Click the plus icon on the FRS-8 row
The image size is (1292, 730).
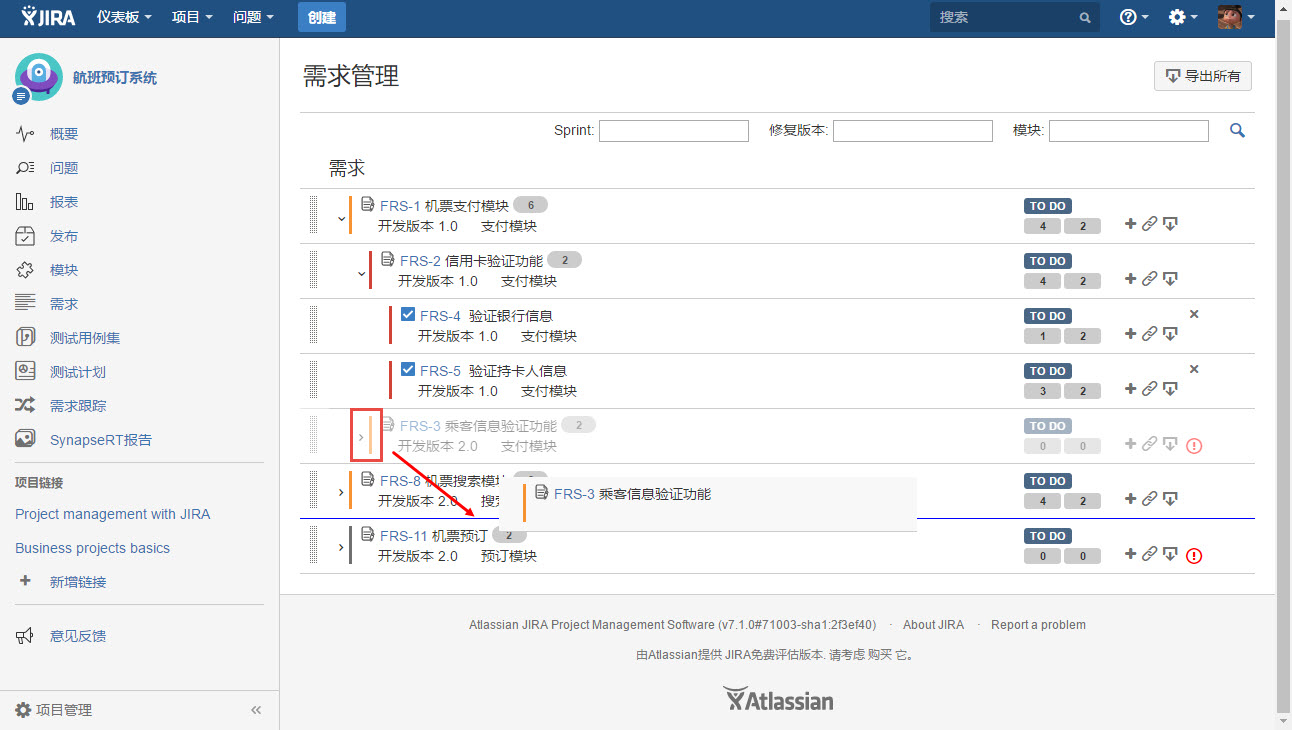point(1130,499)
